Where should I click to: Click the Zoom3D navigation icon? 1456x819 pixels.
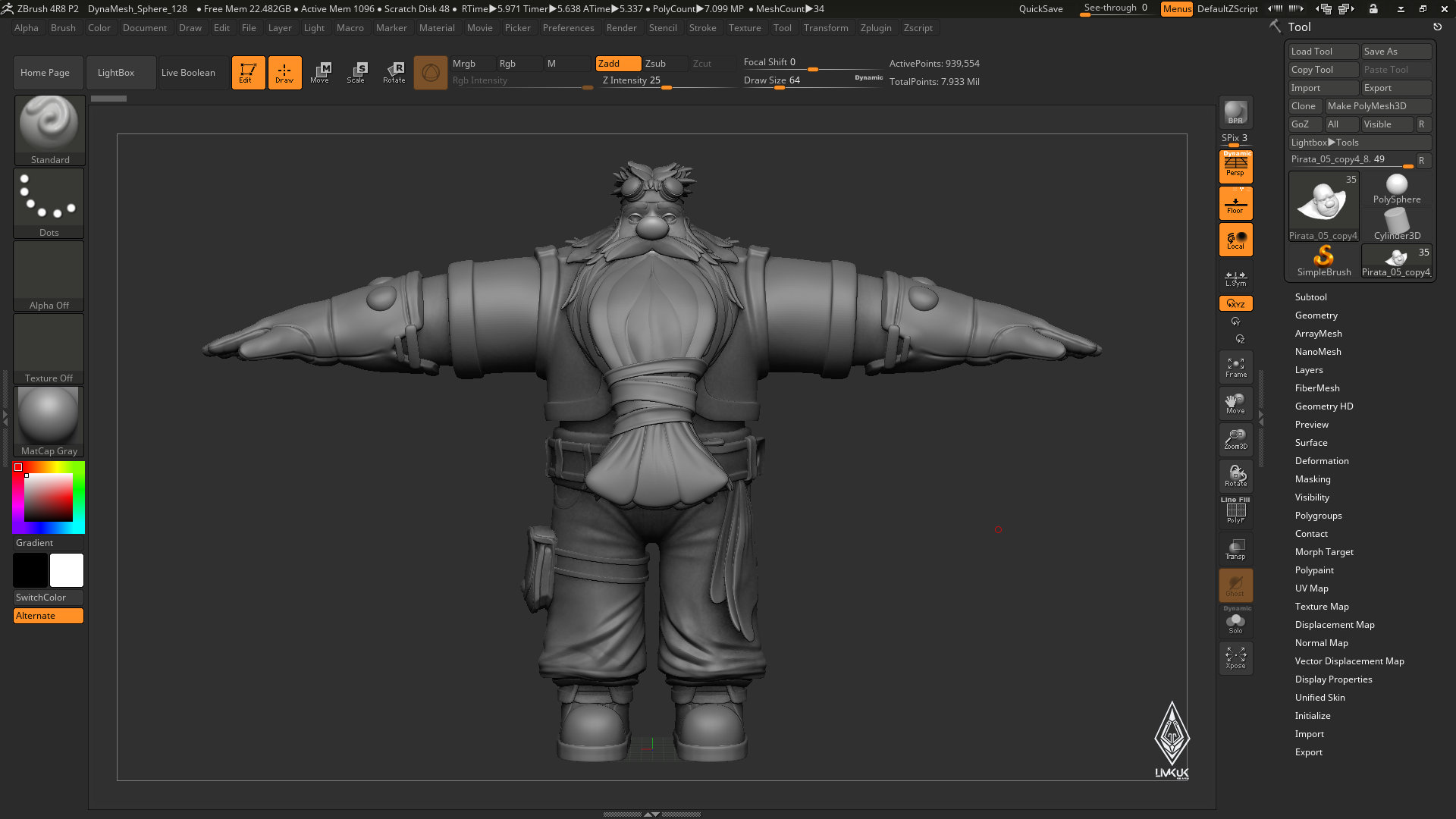(x=1235, y=440)
